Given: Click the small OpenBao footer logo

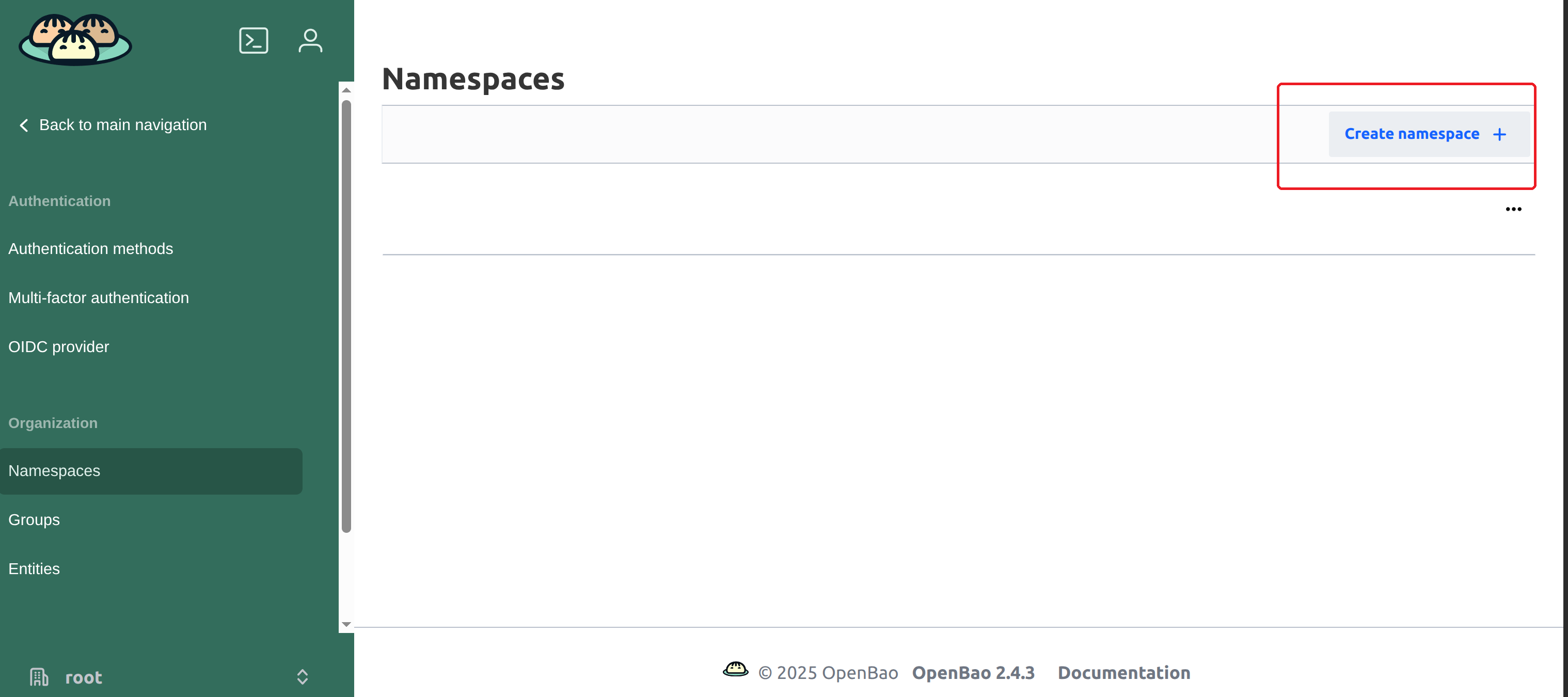Looking at the screenshot, I should tap(735, 670).
